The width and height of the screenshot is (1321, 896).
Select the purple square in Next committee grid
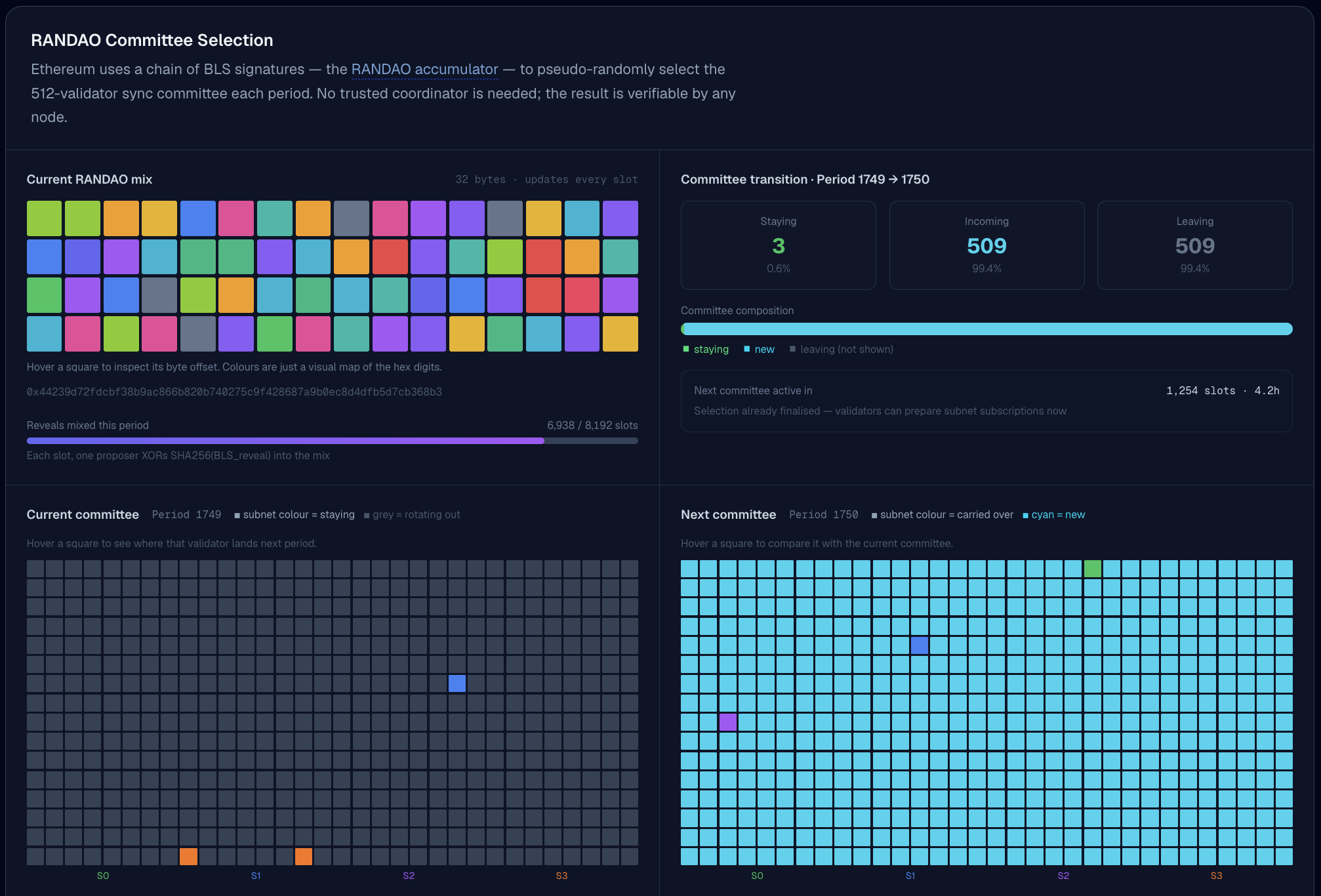728,722
